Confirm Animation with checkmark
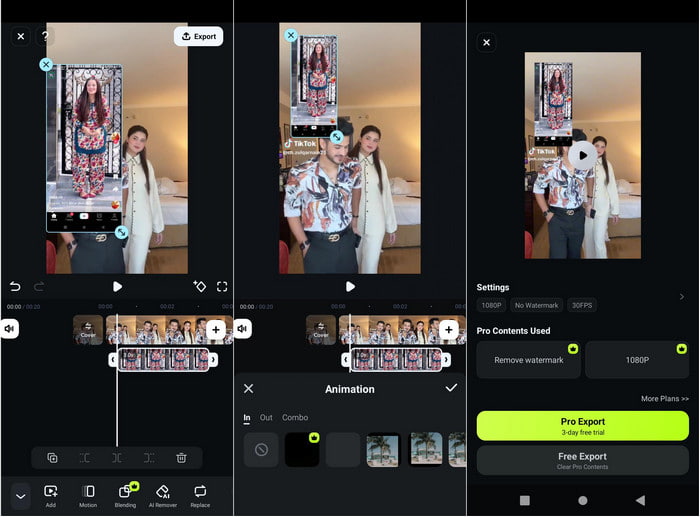 tap(451, 388)
